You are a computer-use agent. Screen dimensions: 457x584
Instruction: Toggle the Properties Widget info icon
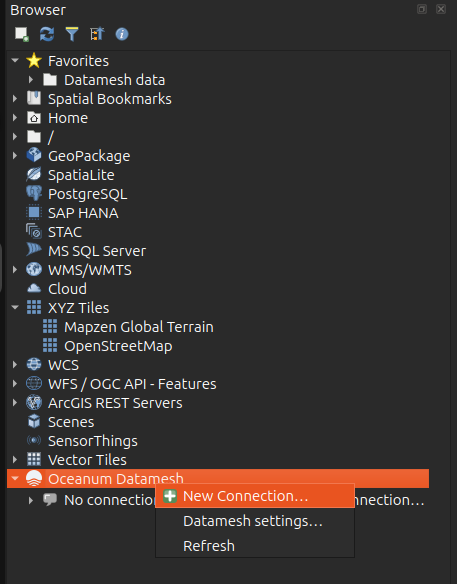pos(122,34)
